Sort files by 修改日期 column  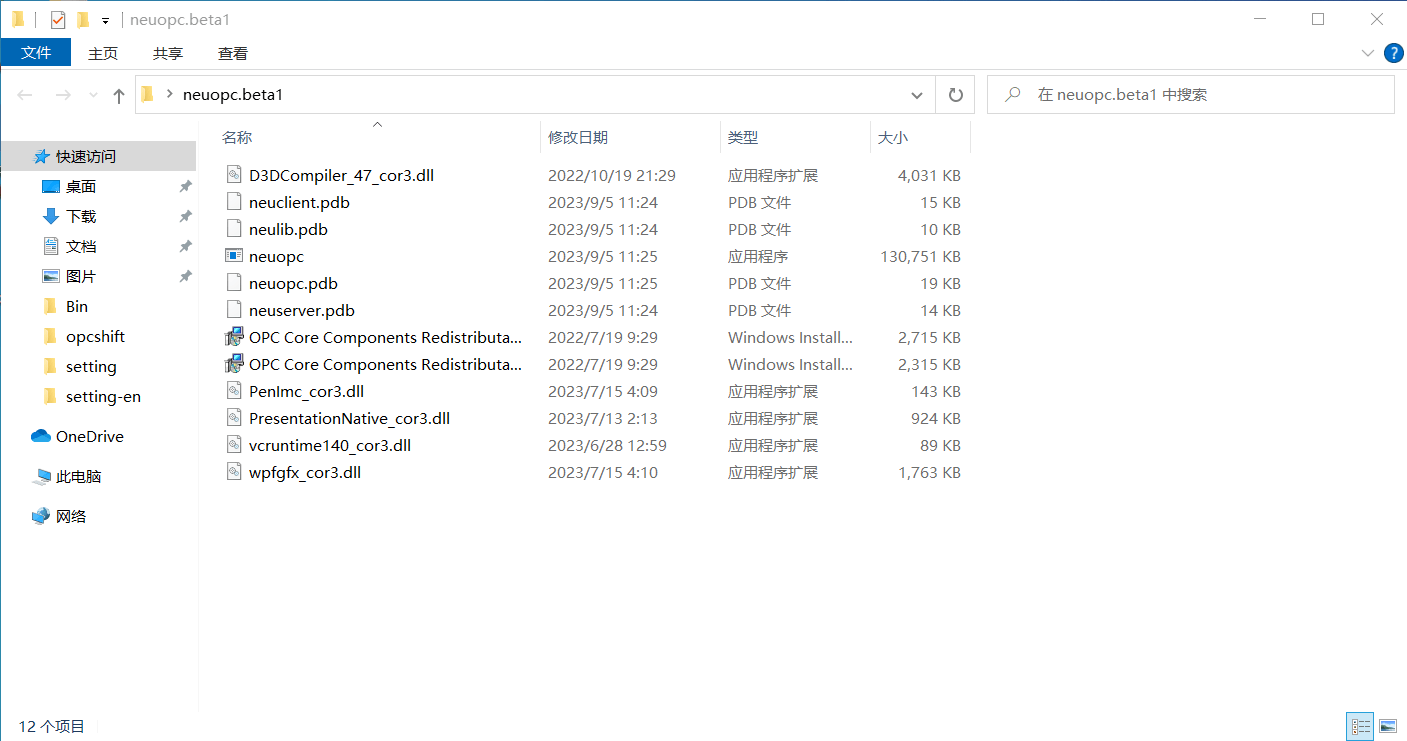coord(578,137)
